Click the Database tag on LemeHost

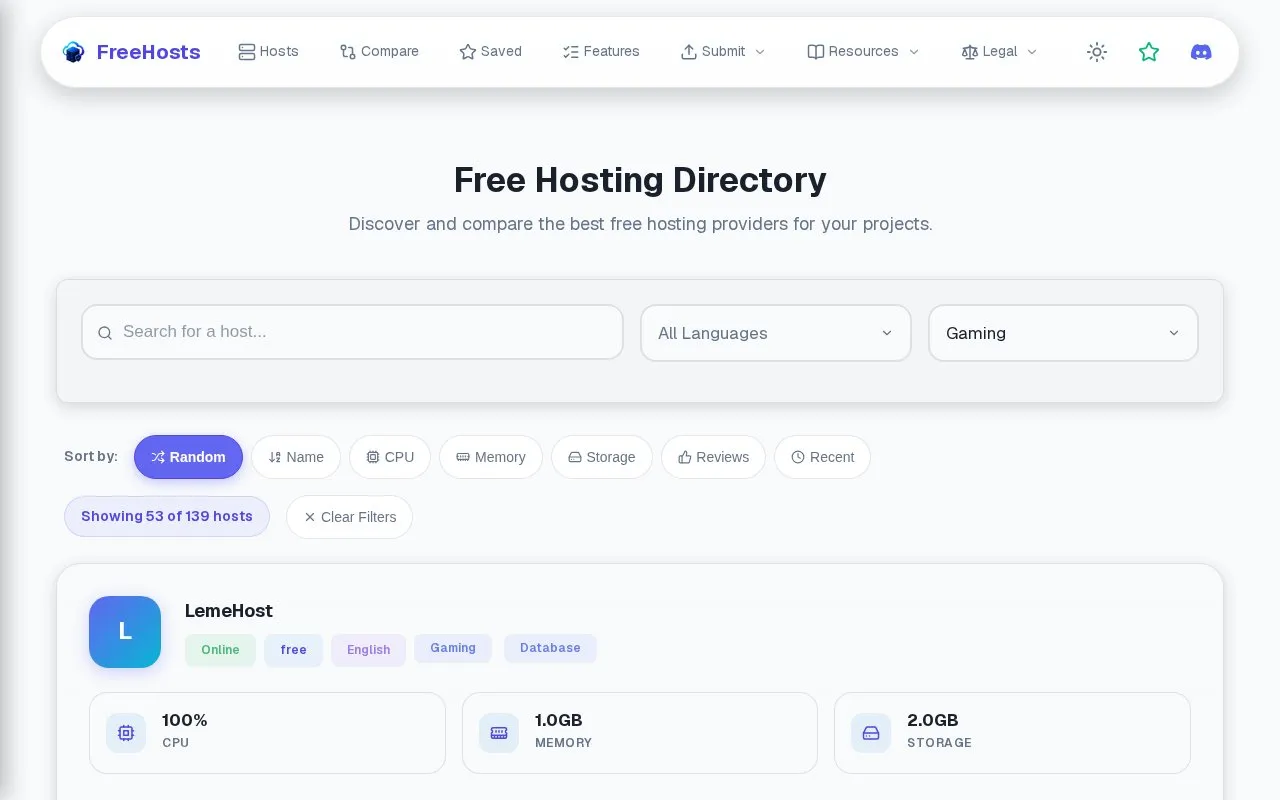pos(550,648)
